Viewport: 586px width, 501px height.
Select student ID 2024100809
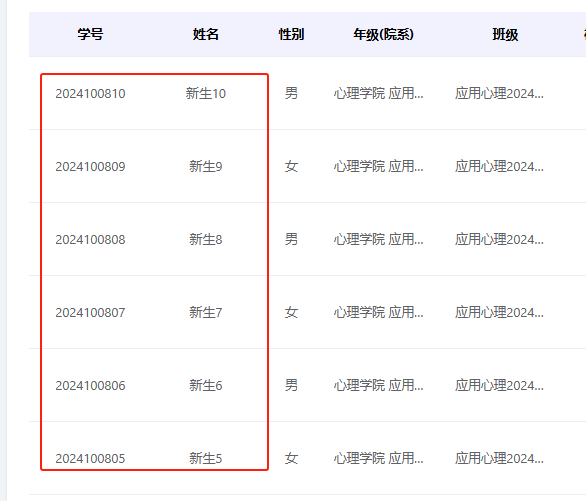click(x=90, y=166)
